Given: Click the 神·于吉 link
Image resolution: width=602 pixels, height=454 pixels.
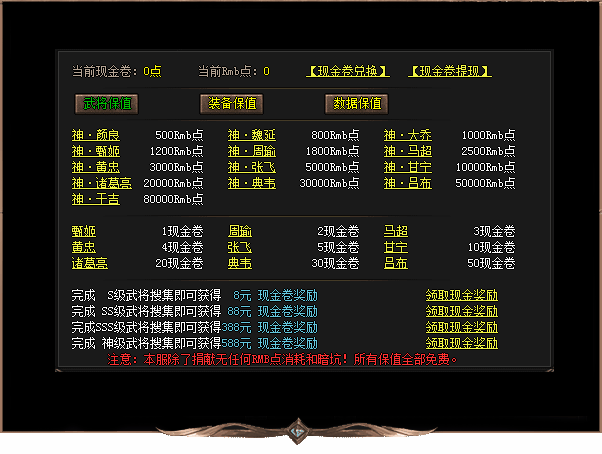Looking at the screenshot, I should pyautogui.click(x=95, y=199).
